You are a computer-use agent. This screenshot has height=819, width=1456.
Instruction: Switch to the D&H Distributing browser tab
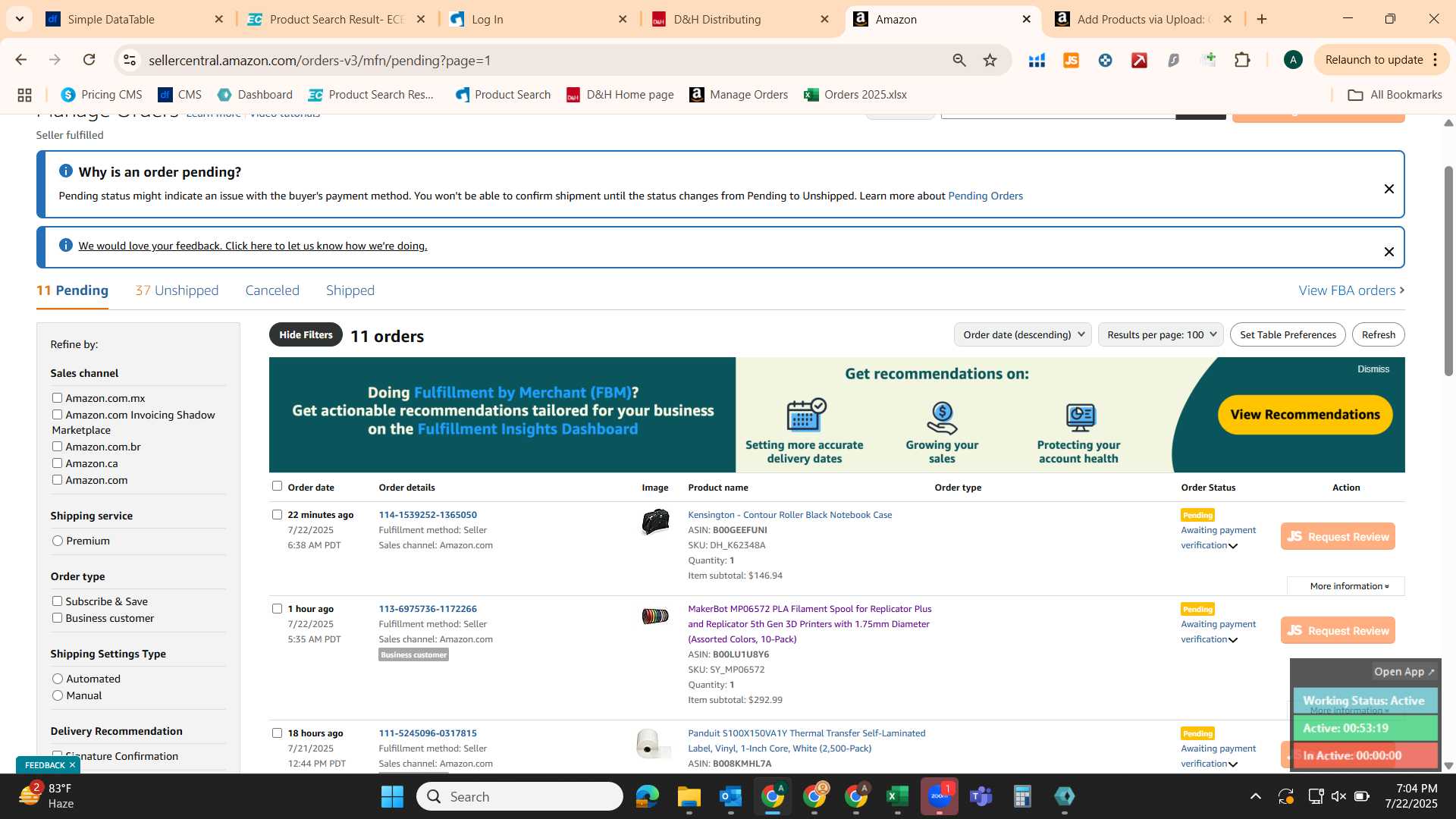(741, 19)
